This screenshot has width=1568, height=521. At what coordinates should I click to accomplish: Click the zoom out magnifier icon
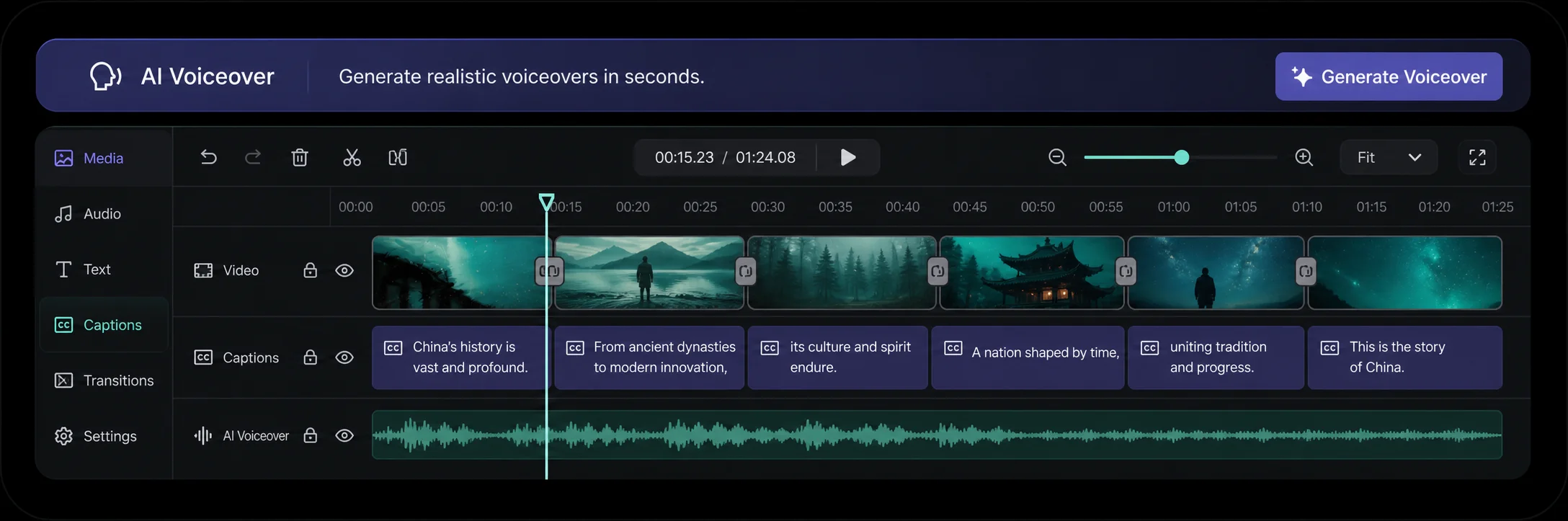pos(1057,157)
